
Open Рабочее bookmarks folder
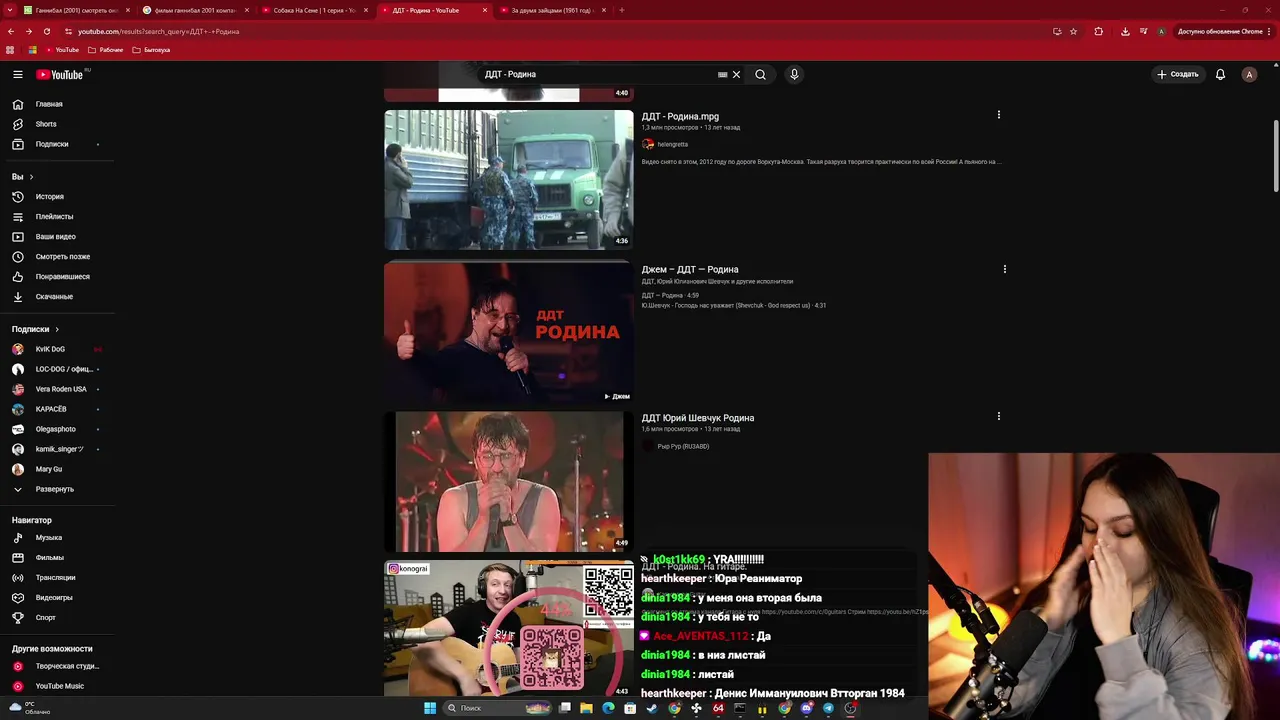click(x=105, y=50)
